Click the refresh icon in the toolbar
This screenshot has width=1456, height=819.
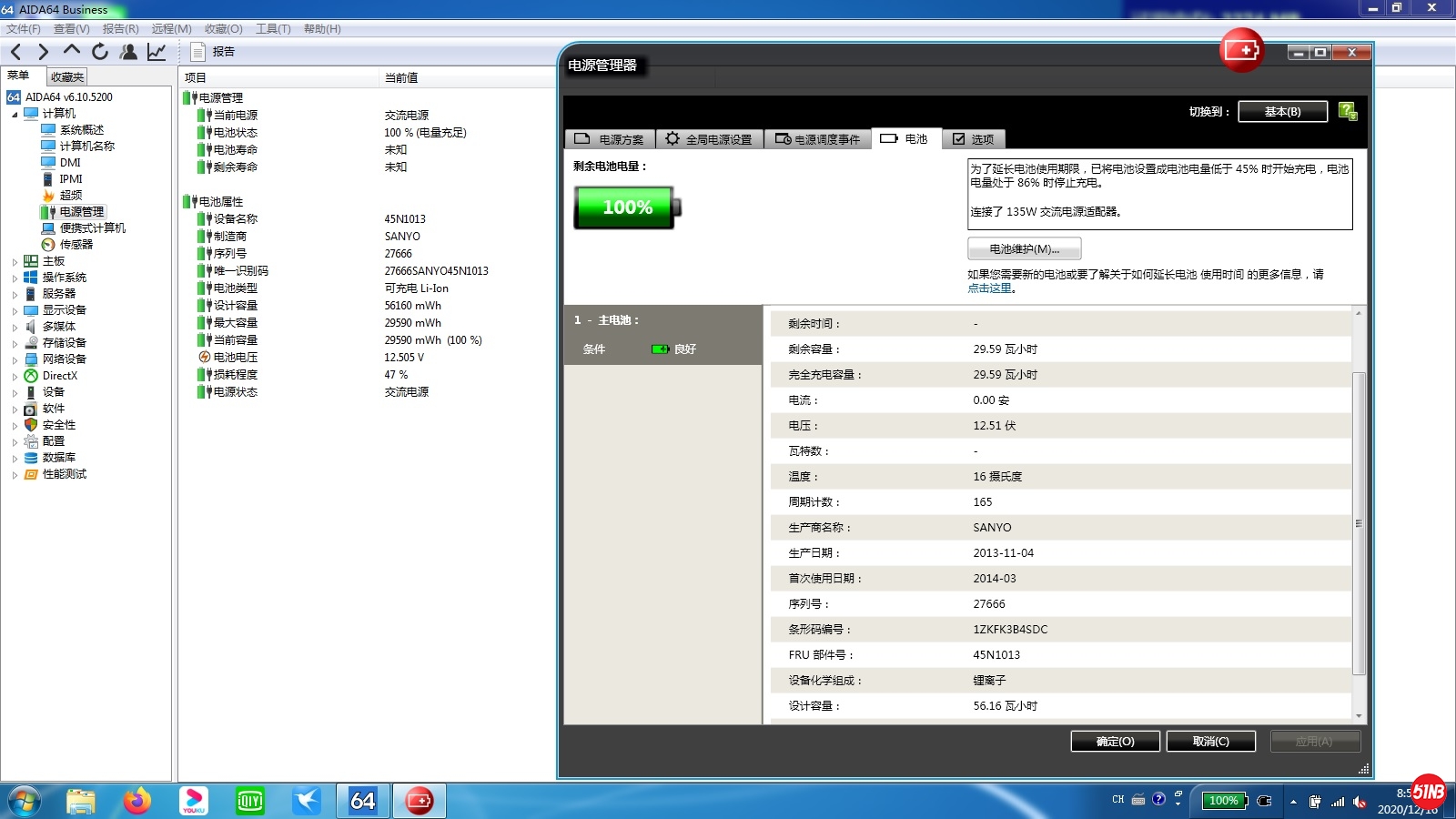pyautogui.click(x=100, y=52)
